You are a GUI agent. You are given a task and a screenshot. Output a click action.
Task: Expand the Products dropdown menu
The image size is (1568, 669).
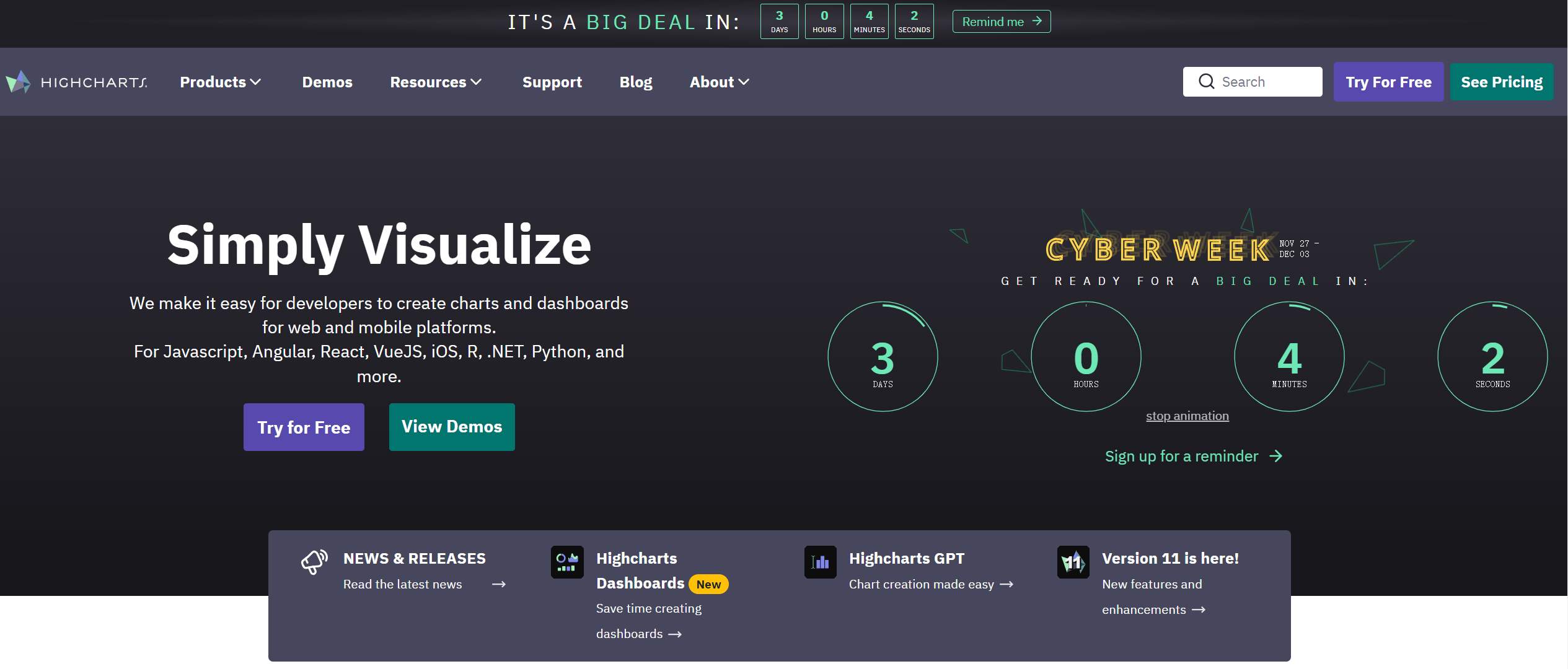[x=220, y=82]
